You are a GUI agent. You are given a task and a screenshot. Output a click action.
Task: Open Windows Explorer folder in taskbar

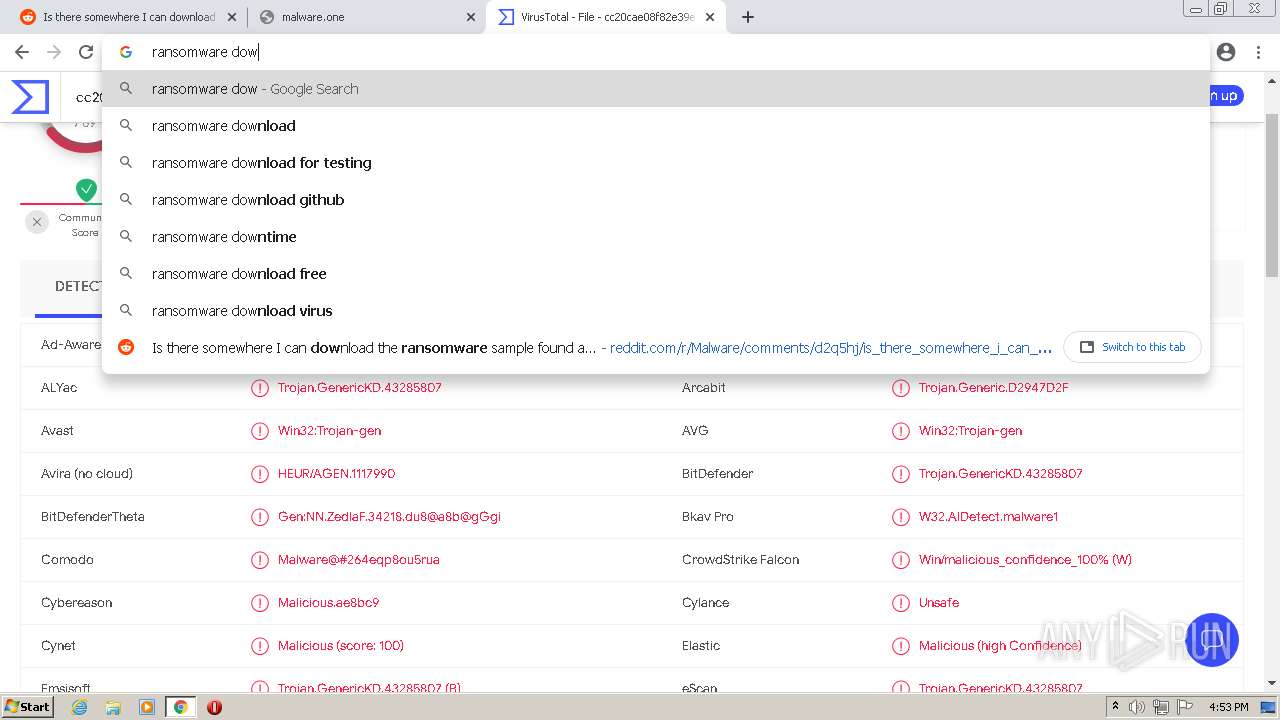[113, 707]
